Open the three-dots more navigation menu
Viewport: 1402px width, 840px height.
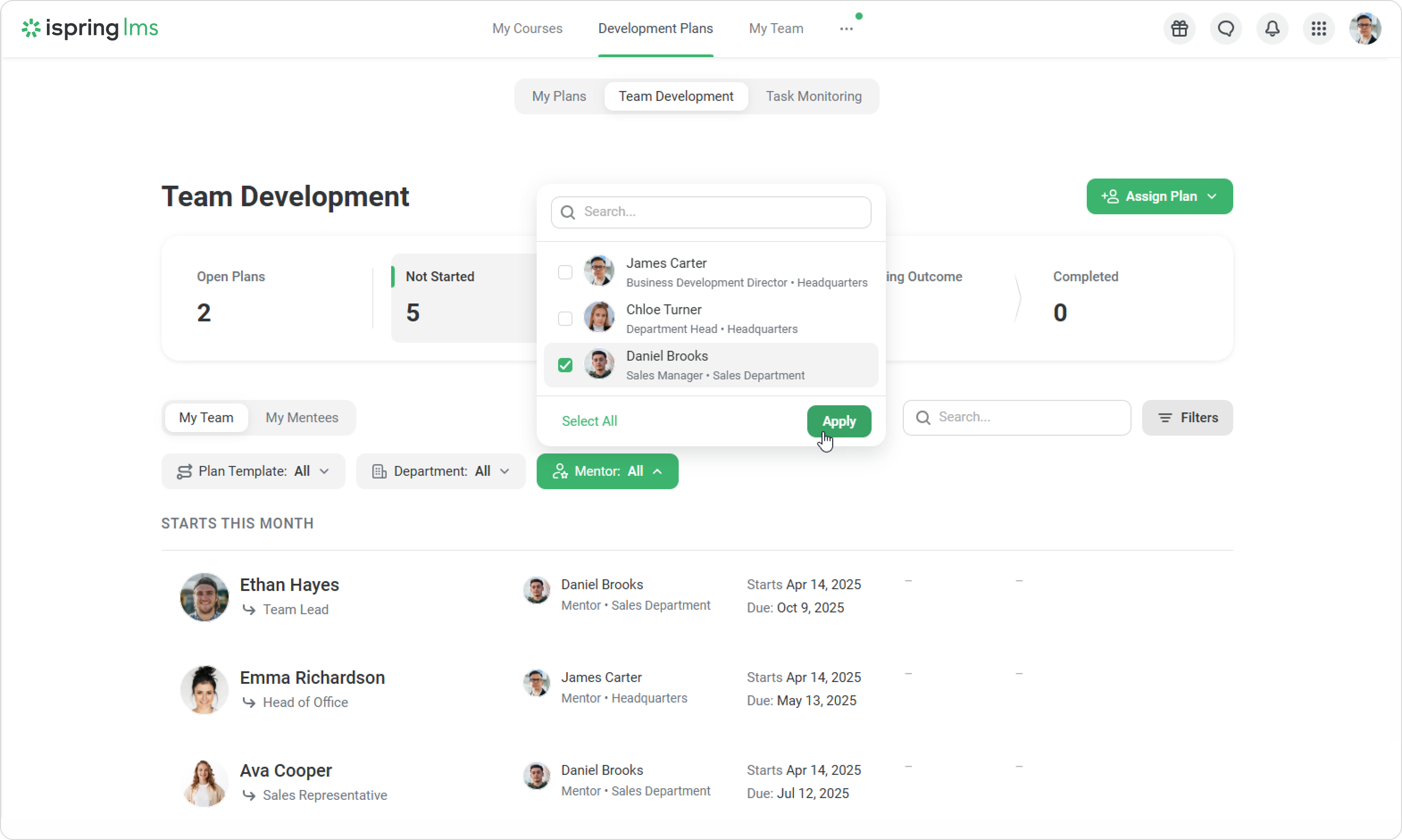coord(846,29)
